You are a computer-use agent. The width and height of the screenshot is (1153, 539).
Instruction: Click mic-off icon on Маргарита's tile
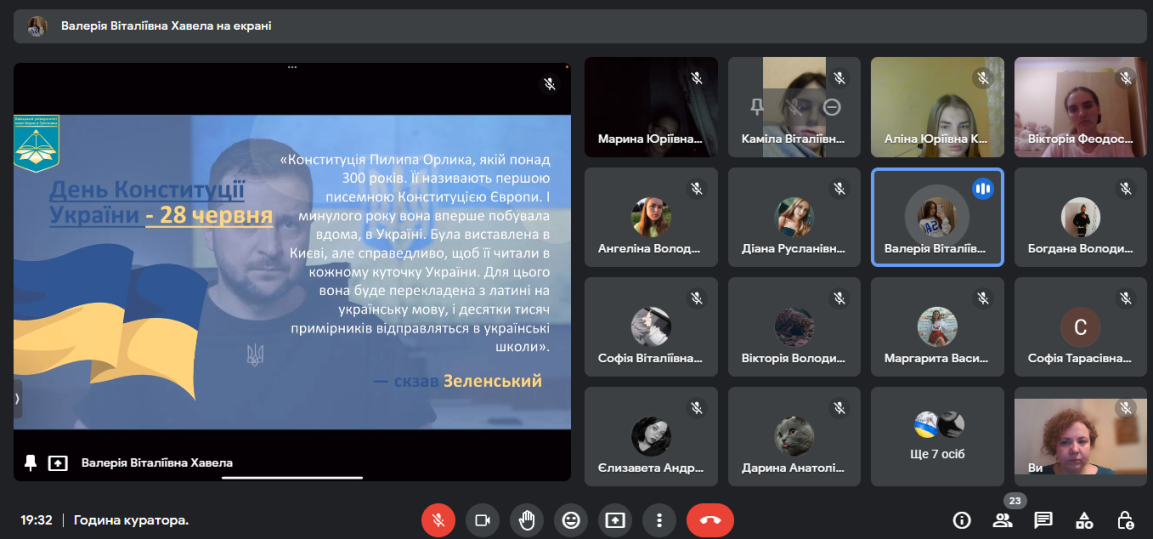coord(982,299)
